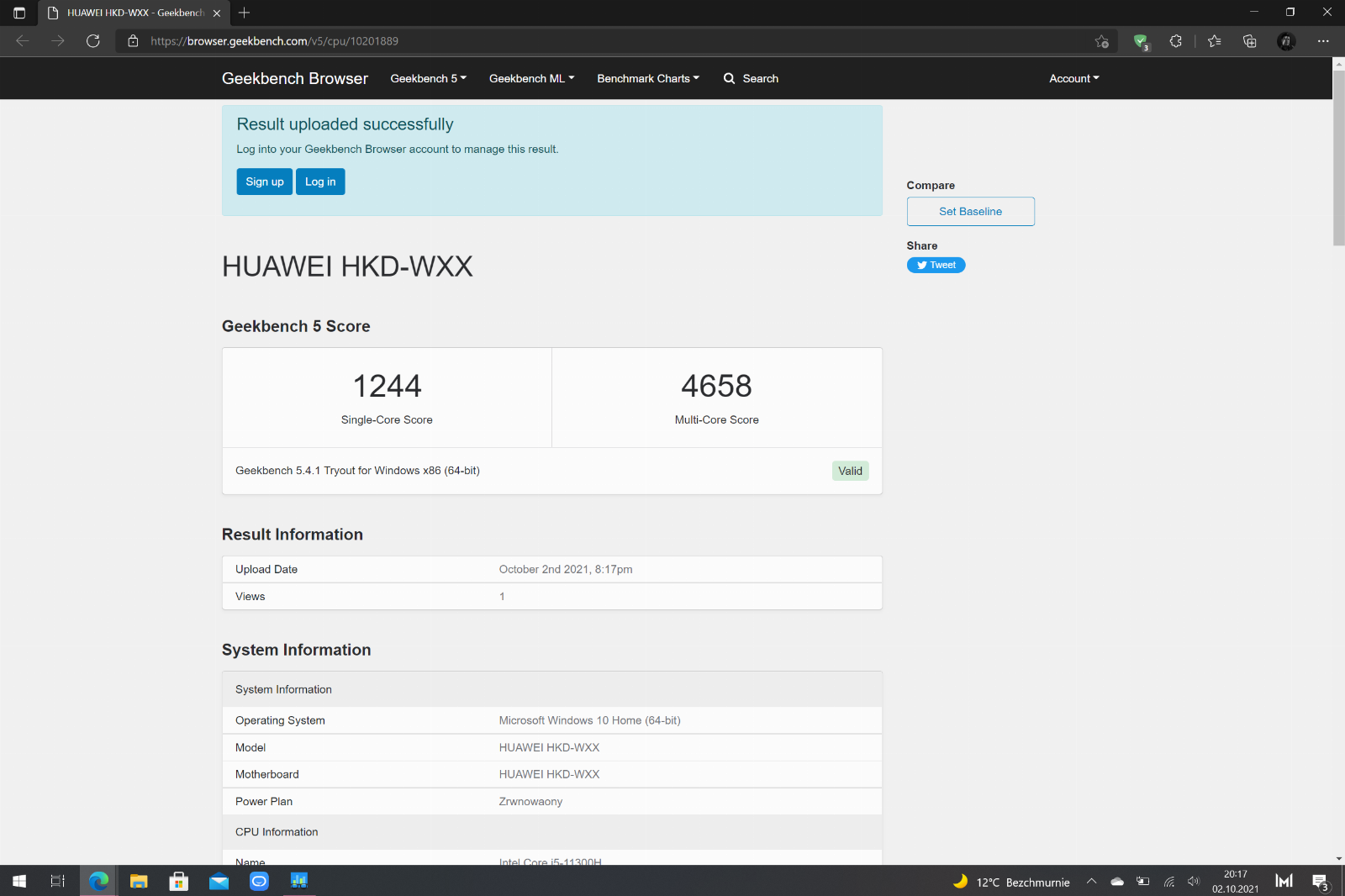Open the Collections icon

tap(1250, 41)
